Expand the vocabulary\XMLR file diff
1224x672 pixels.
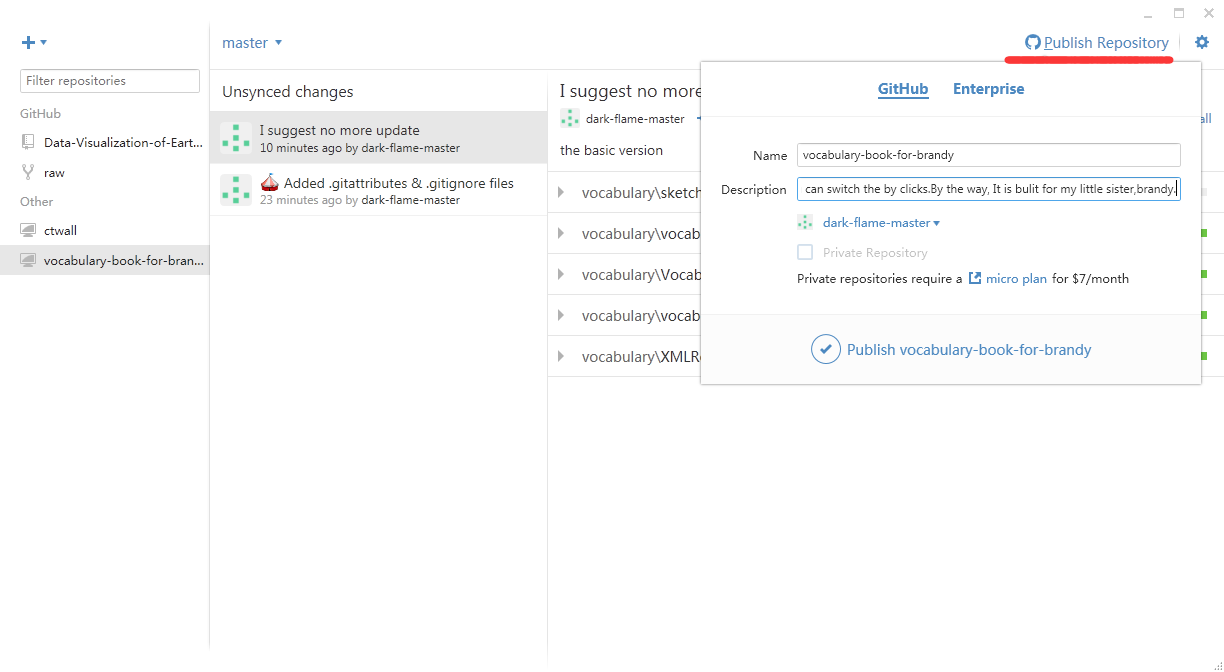[561, 356]
